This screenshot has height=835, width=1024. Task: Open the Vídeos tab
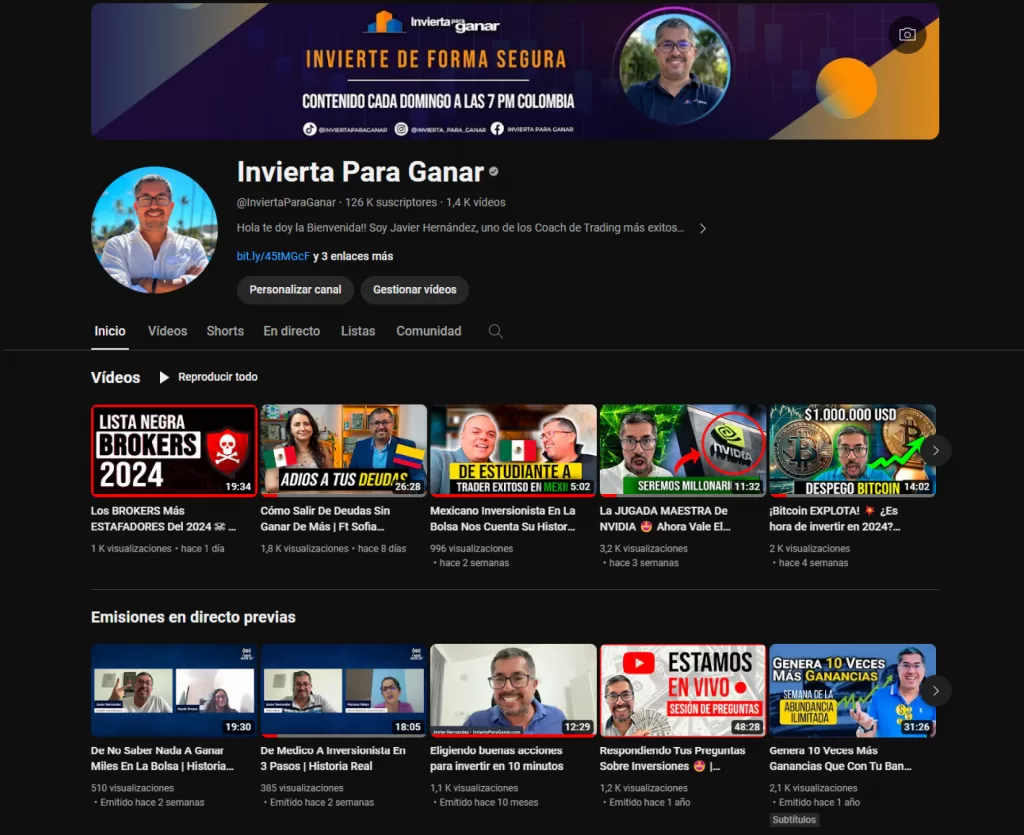[x=167, y=331]
